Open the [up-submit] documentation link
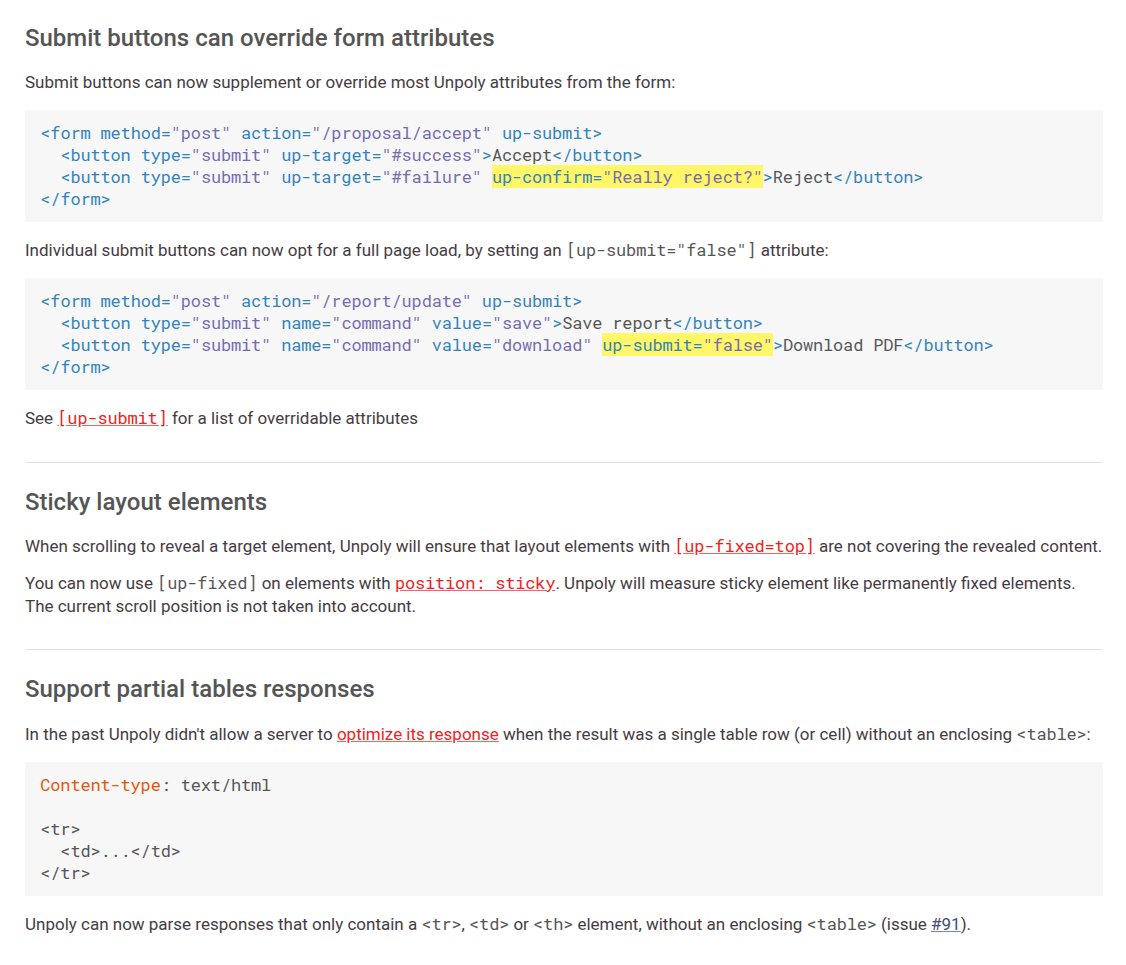 (x=112, y=419)
